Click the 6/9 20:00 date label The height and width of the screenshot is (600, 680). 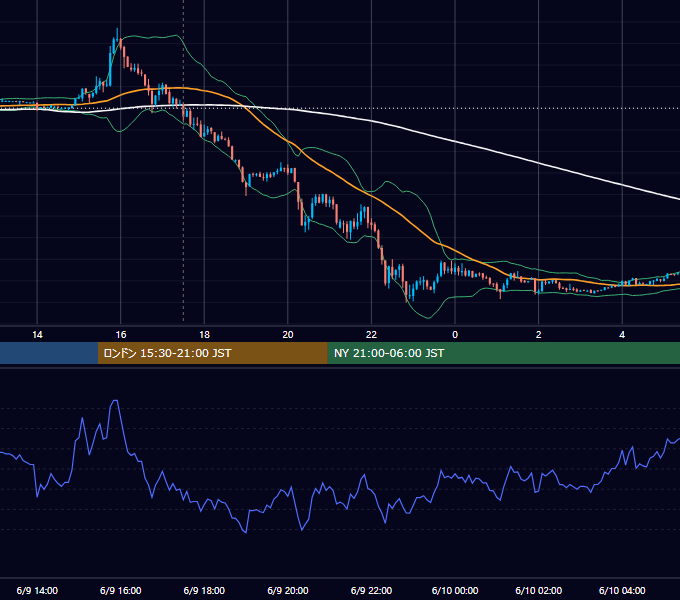(x=288, y=590)
